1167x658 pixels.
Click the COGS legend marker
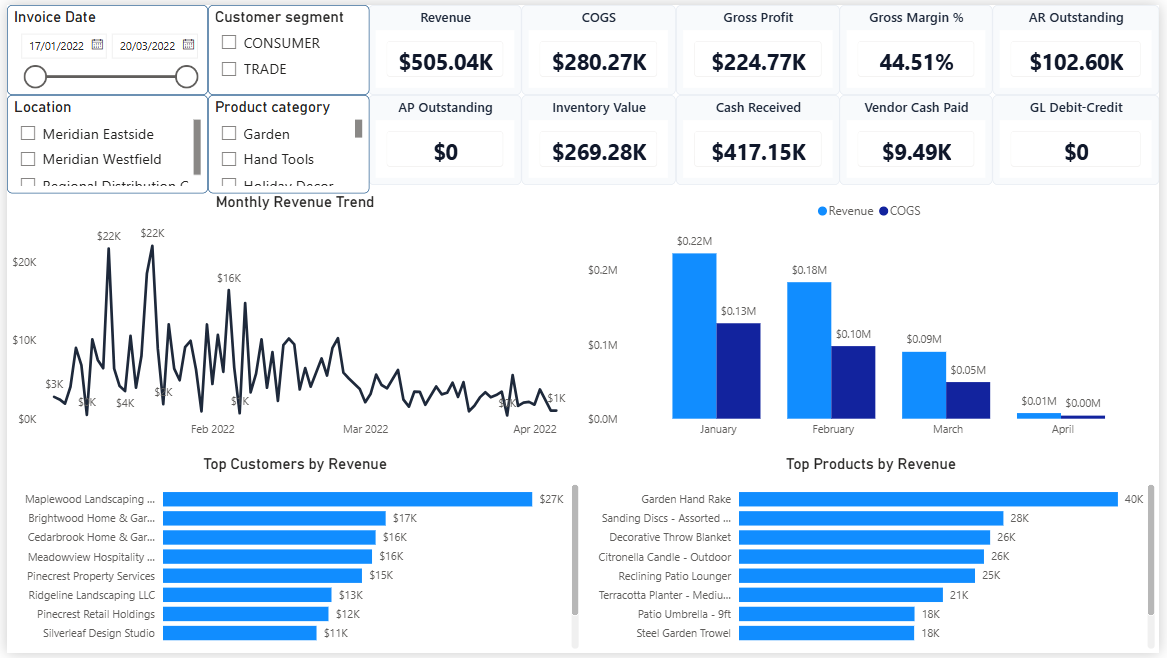pos(883,211)
